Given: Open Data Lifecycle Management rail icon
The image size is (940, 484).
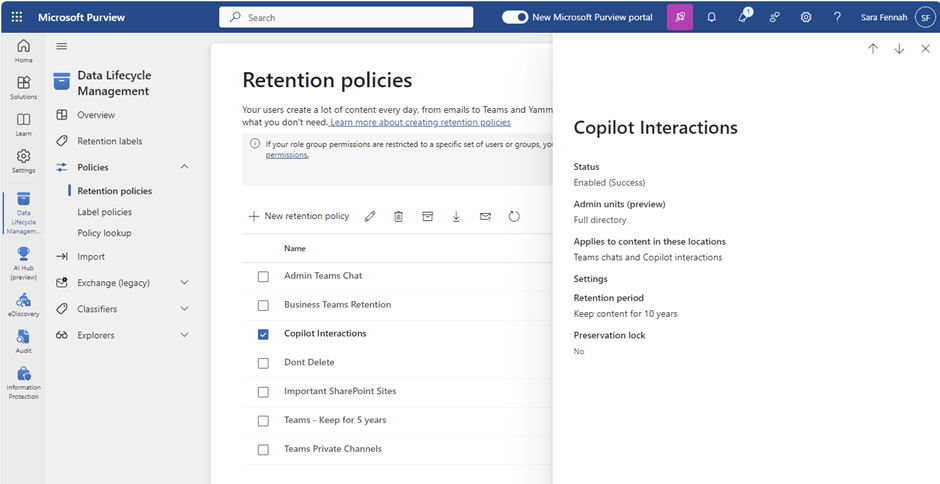Looking at the screenshot, I should (x=23, y=214).
